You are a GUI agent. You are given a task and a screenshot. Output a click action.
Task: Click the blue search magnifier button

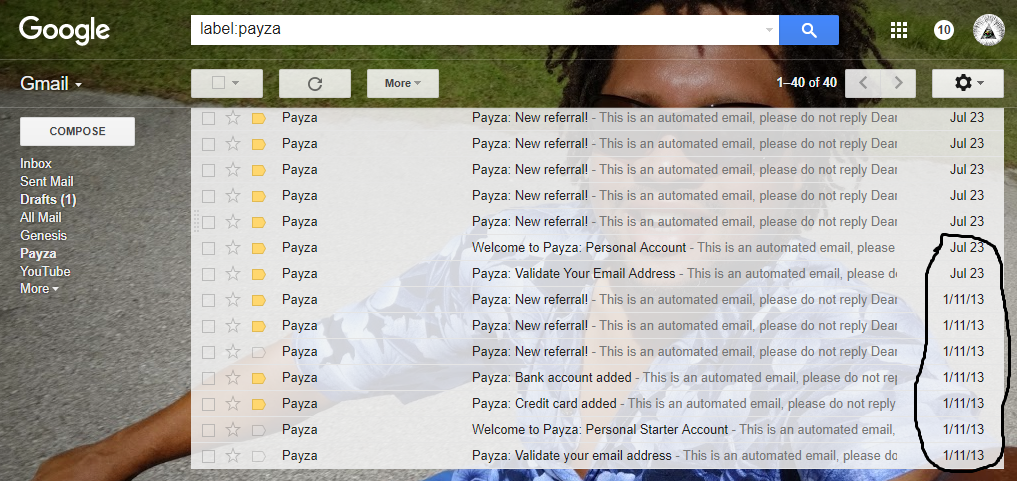click(x=808, y=30)
